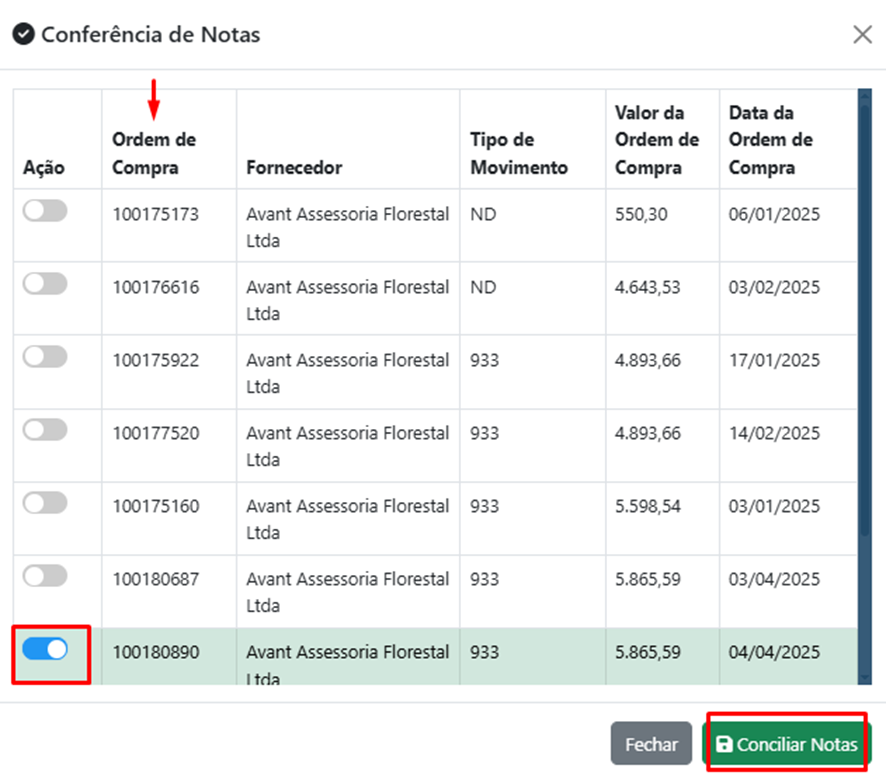Image resolution: width=886 pixels, height=779 pixels.
Task: Switch on toggle for order 100177520
Action: click(x=45, y=430)
